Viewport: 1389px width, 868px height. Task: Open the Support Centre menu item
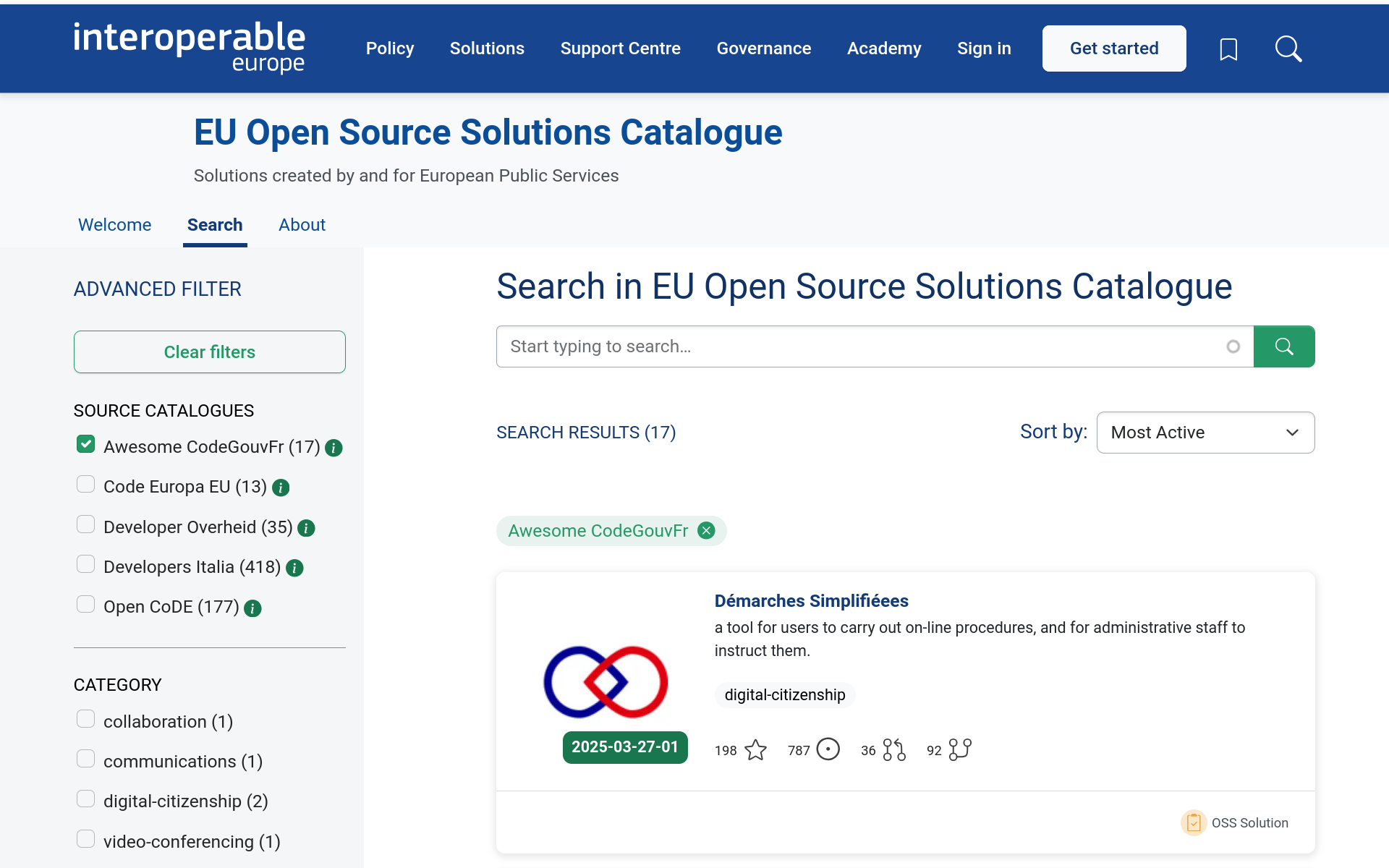[621, 48]
